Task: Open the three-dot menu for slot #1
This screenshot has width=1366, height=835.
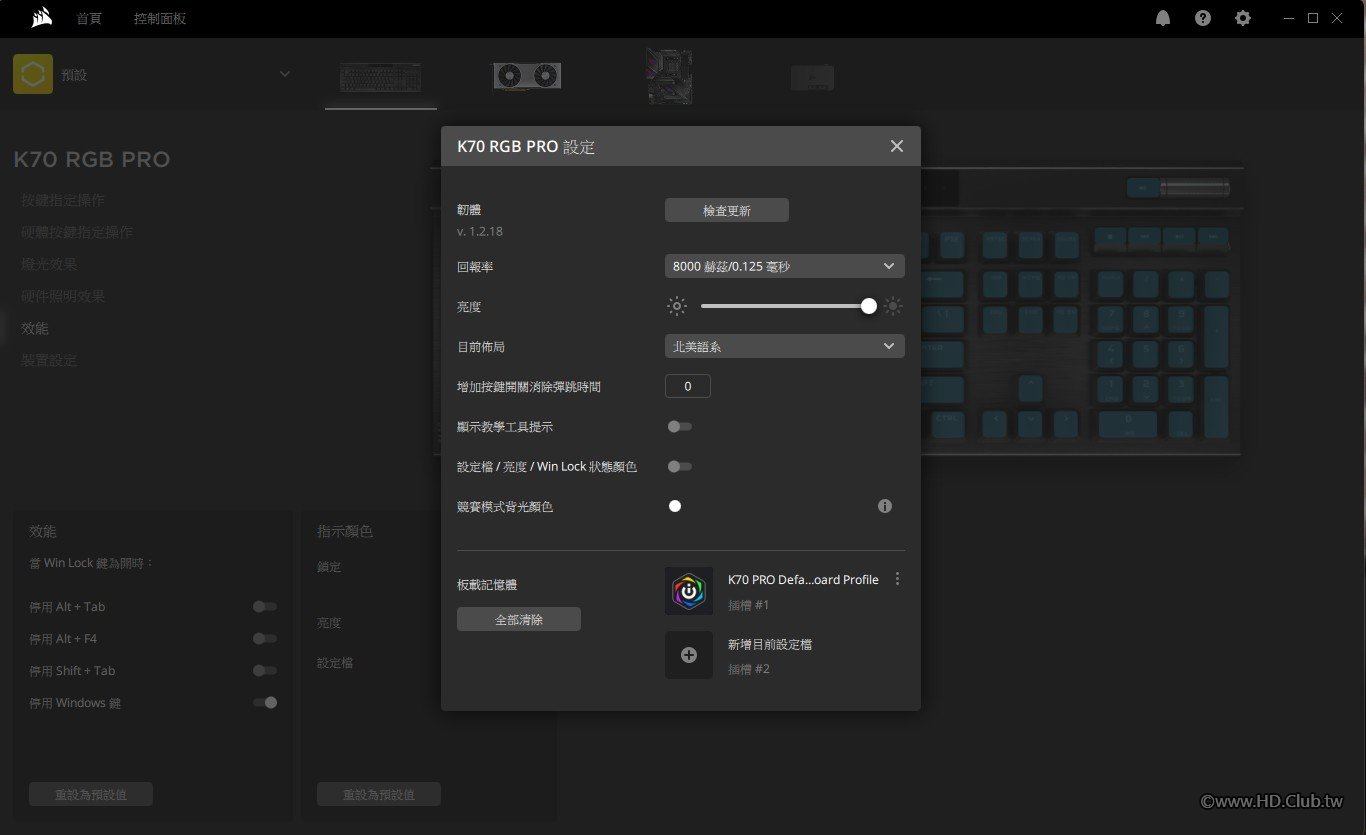Action: (x=897, y=579)
